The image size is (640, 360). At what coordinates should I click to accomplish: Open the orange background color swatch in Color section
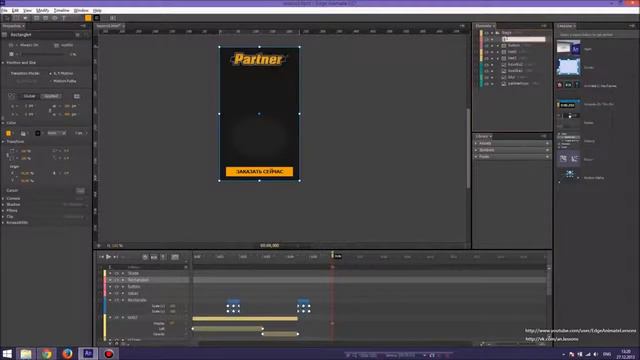9,133
